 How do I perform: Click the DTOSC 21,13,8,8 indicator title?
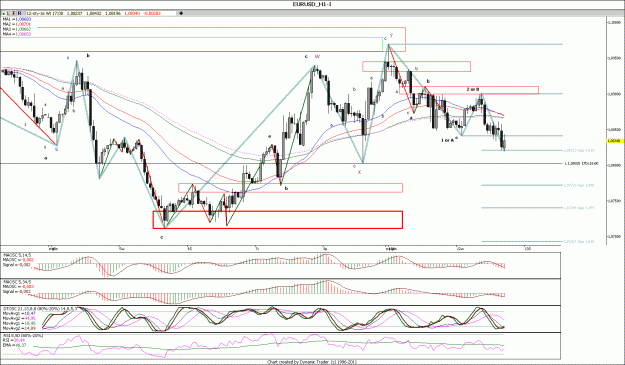click(x=39, y=308)
